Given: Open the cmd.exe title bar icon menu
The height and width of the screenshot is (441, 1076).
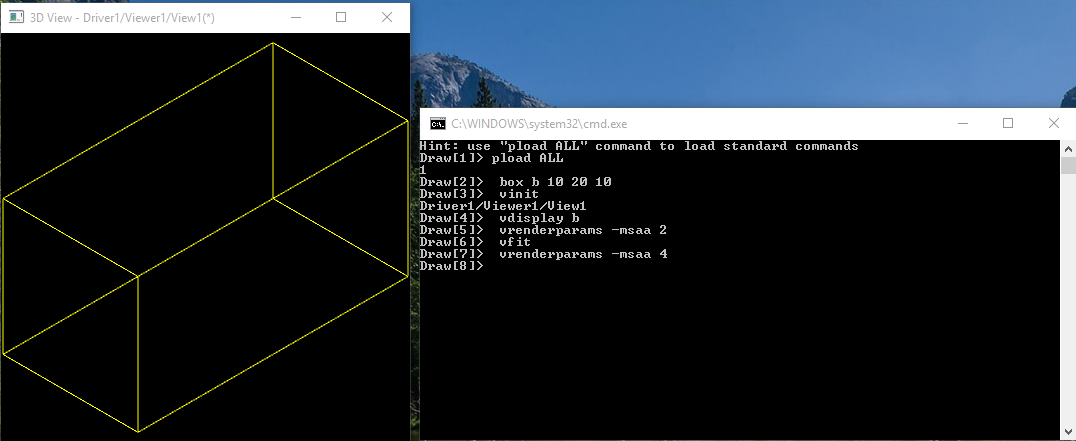Looking at the screenshot, I should coord(437,124).
